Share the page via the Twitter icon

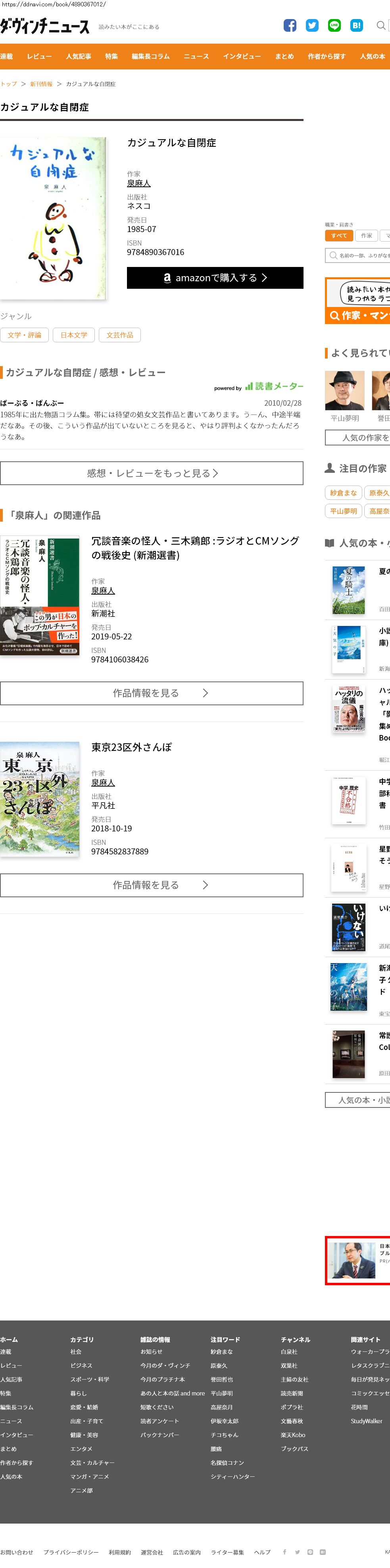tap(312, 25)
